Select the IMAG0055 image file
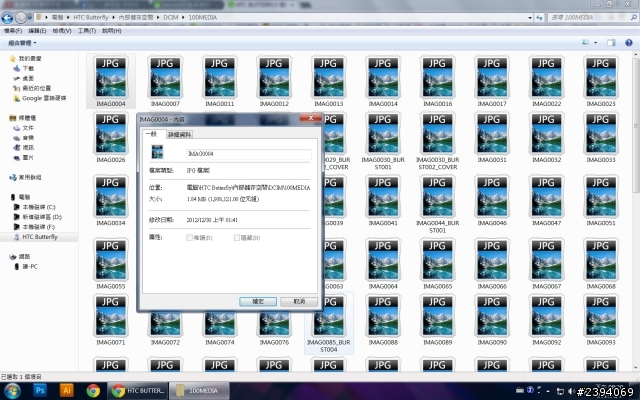 click(x=111, y=264)
